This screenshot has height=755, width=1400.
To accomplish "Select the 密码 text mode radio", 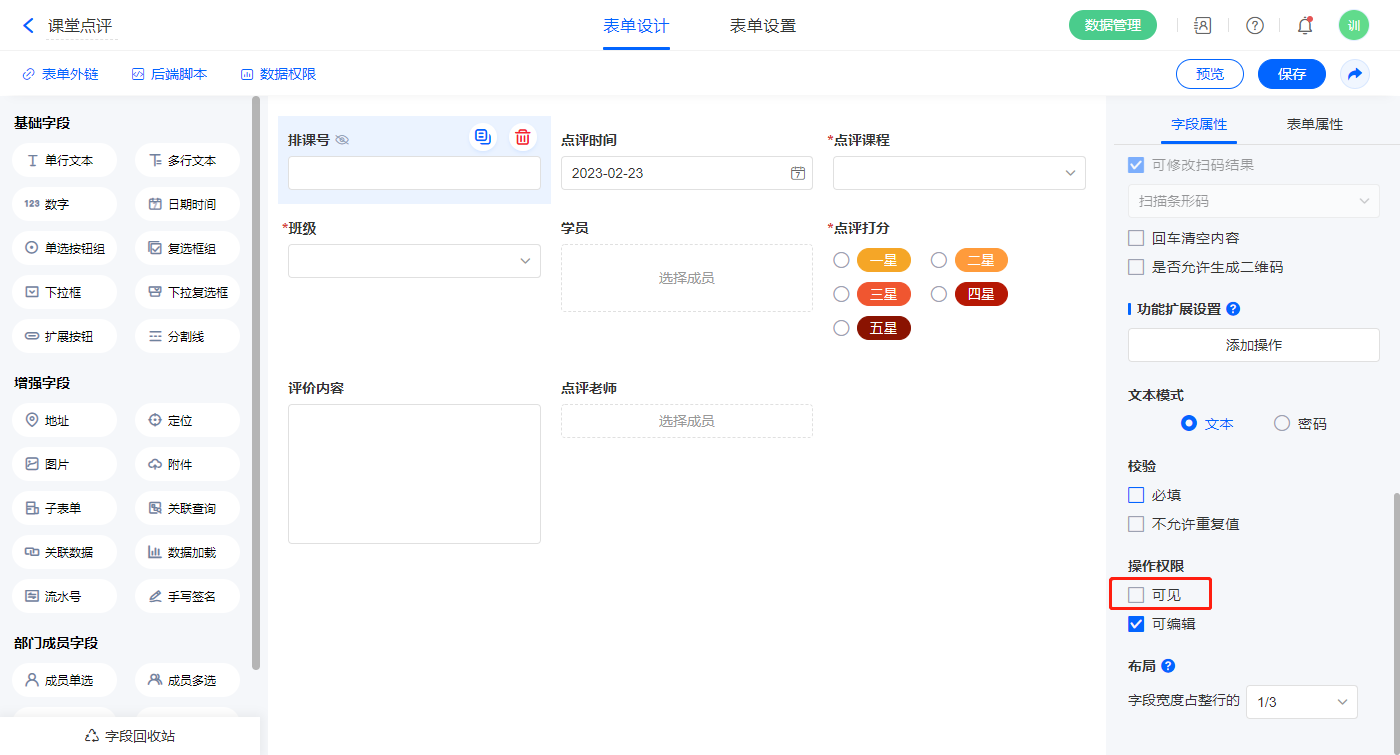I will (1282, 423).
